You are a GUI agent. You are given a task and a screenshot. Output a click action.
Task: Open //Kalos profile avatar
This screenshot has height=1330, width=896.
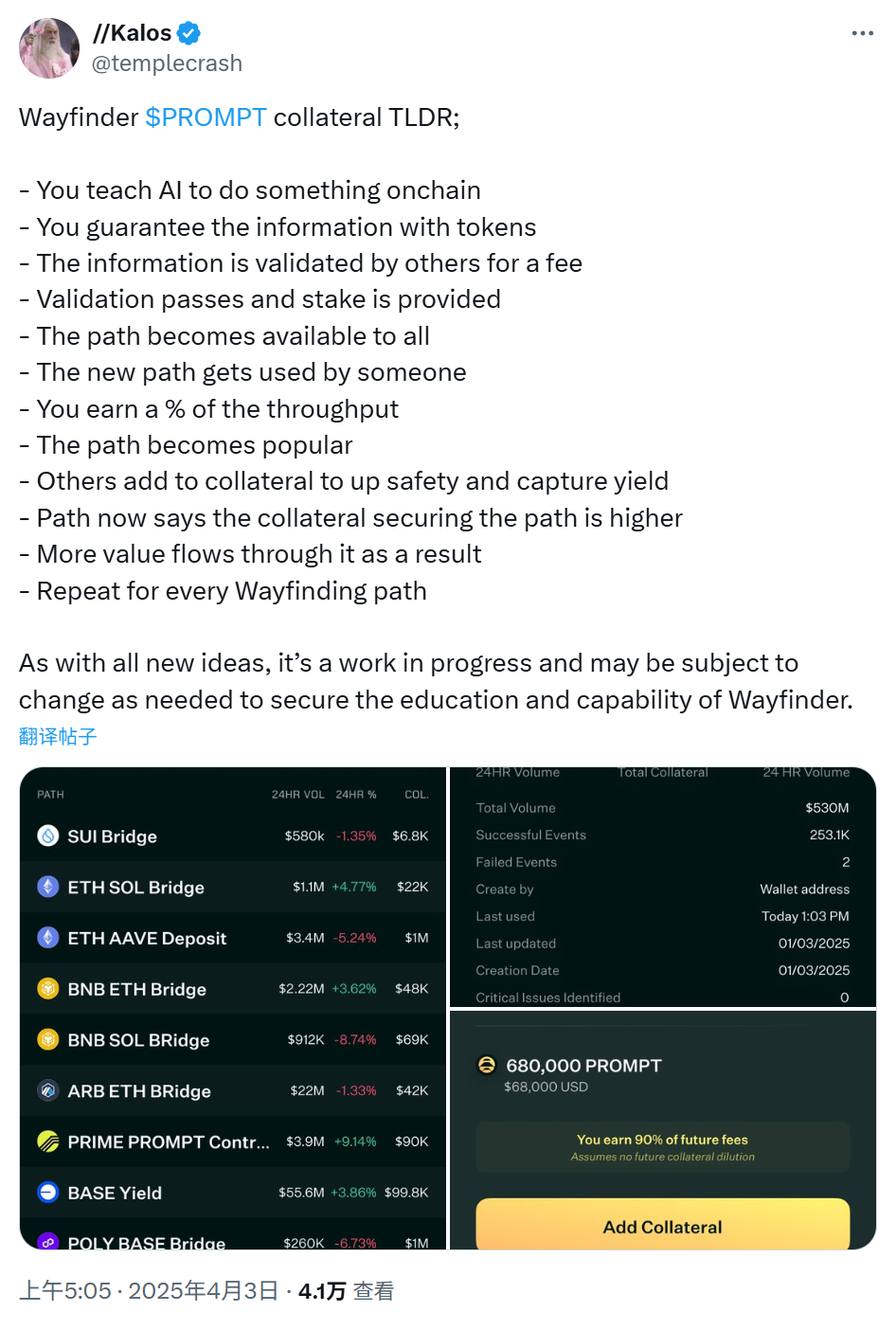click(x=48, y=47)
